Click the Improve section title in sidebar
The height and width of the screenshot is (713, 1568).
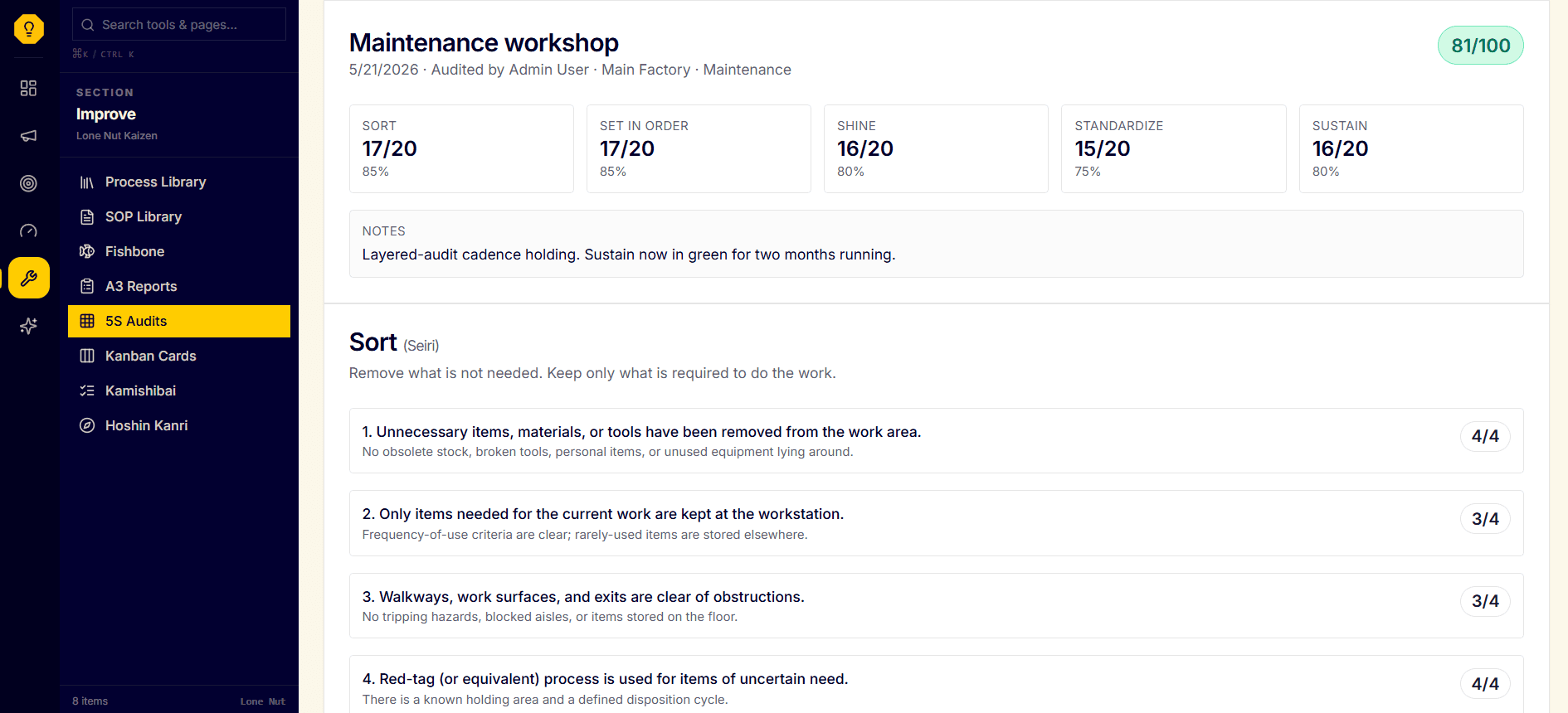106,114
